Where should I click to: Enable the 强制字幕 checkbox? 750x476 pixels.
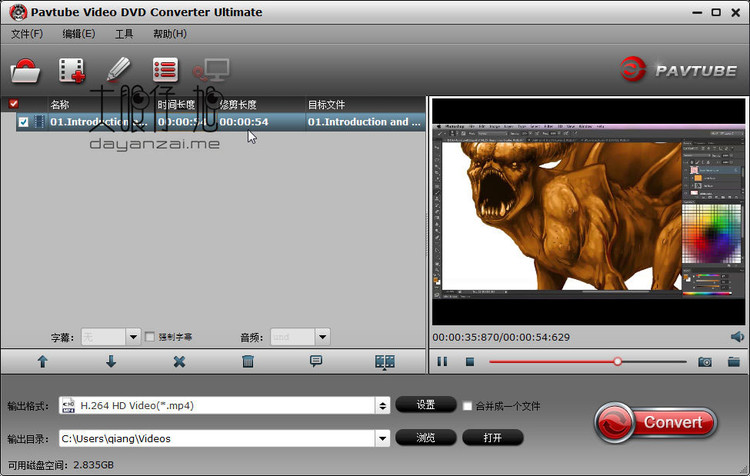(150, 337)
